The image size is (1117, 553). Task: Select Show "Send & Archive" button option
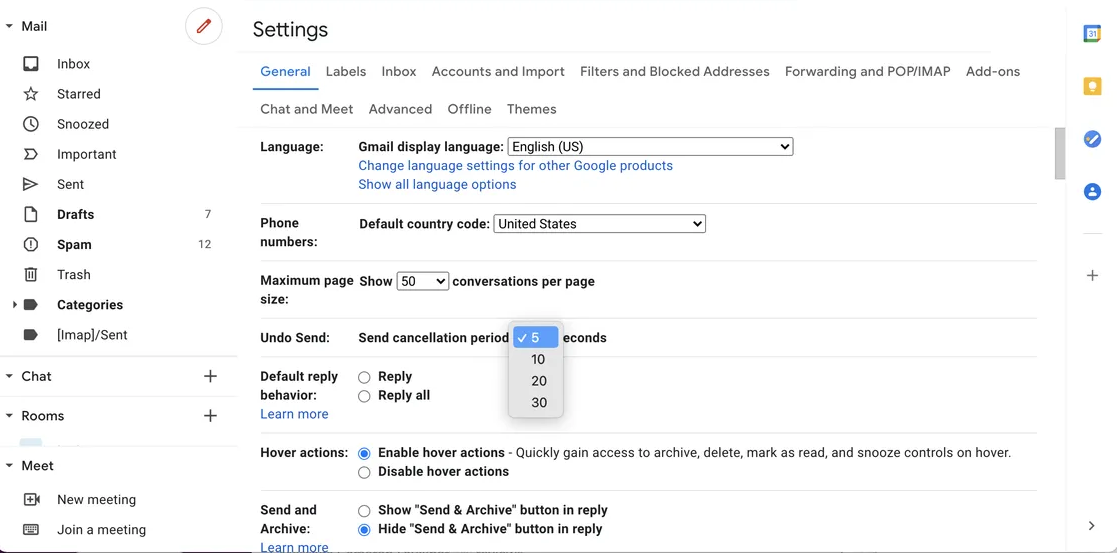364,511
